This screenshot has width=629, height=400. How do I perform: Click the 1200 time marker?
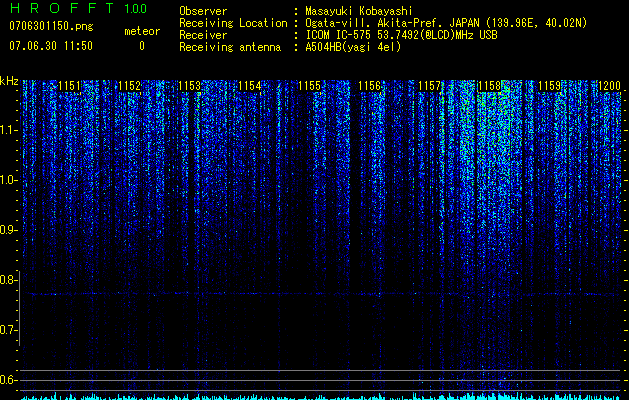point(609,86)
